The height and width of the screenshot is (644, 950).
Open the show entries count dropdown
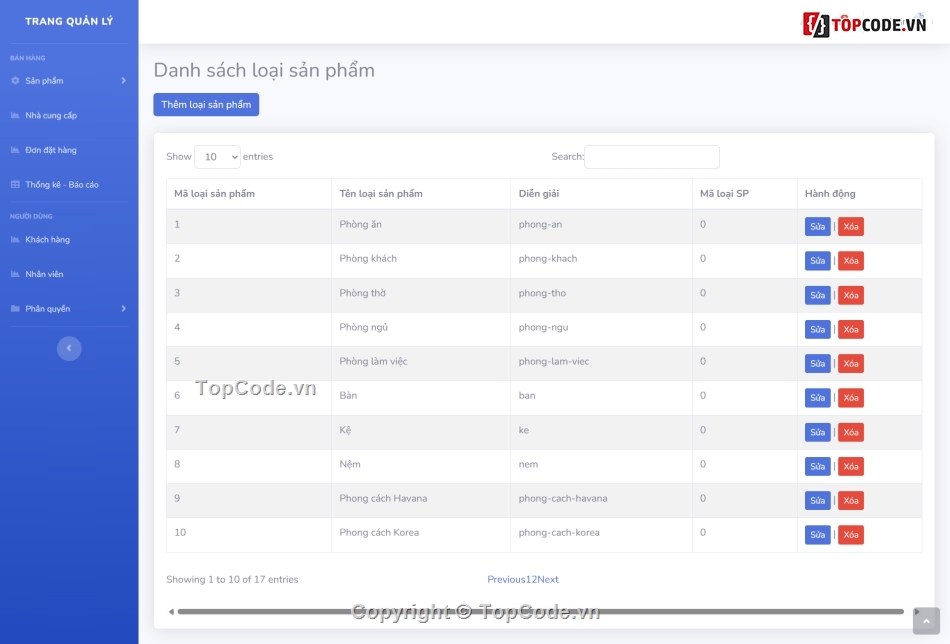click(217, 157)
